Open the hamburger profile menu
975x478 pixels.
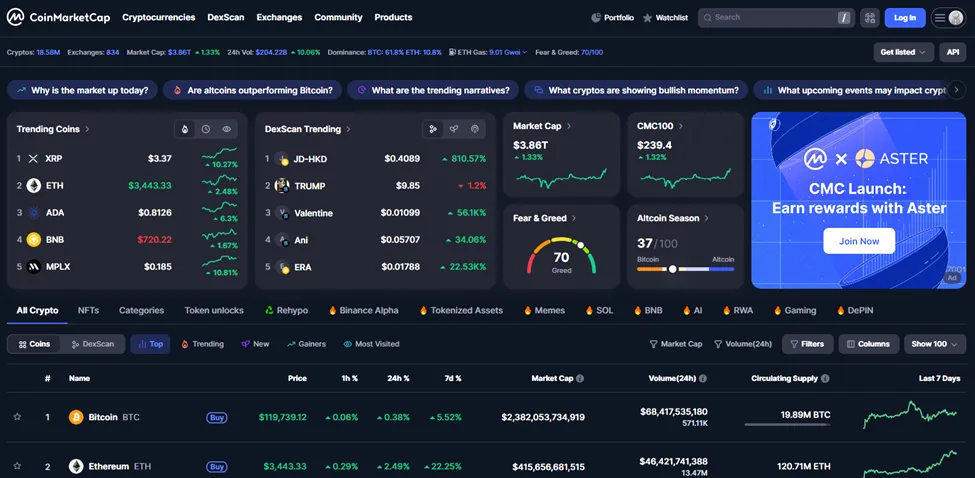[948, 18]
